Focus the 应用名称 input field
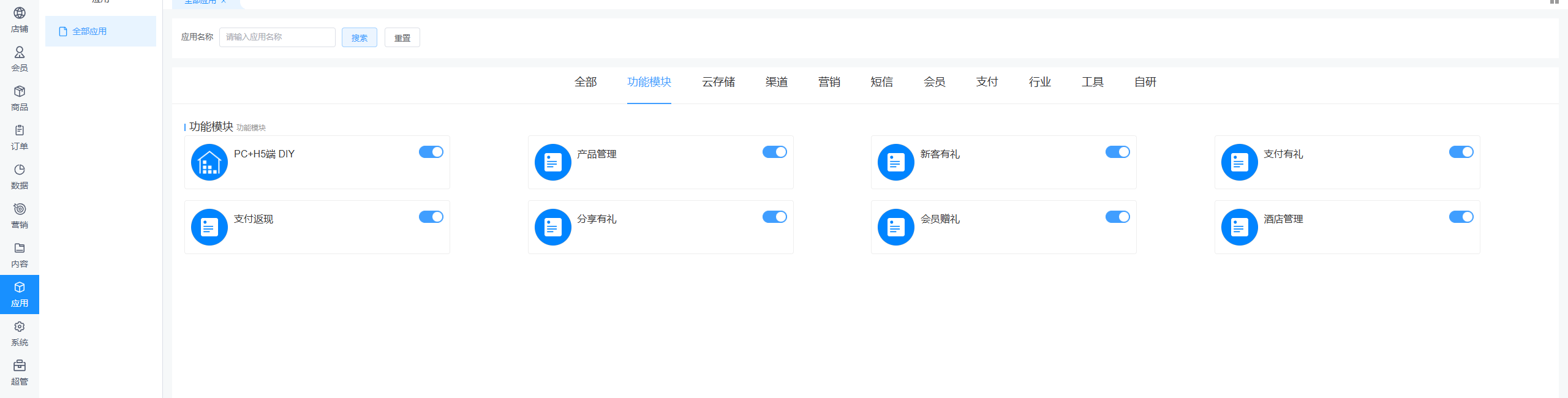This screenshot has width=1568, height=398. 277,37
